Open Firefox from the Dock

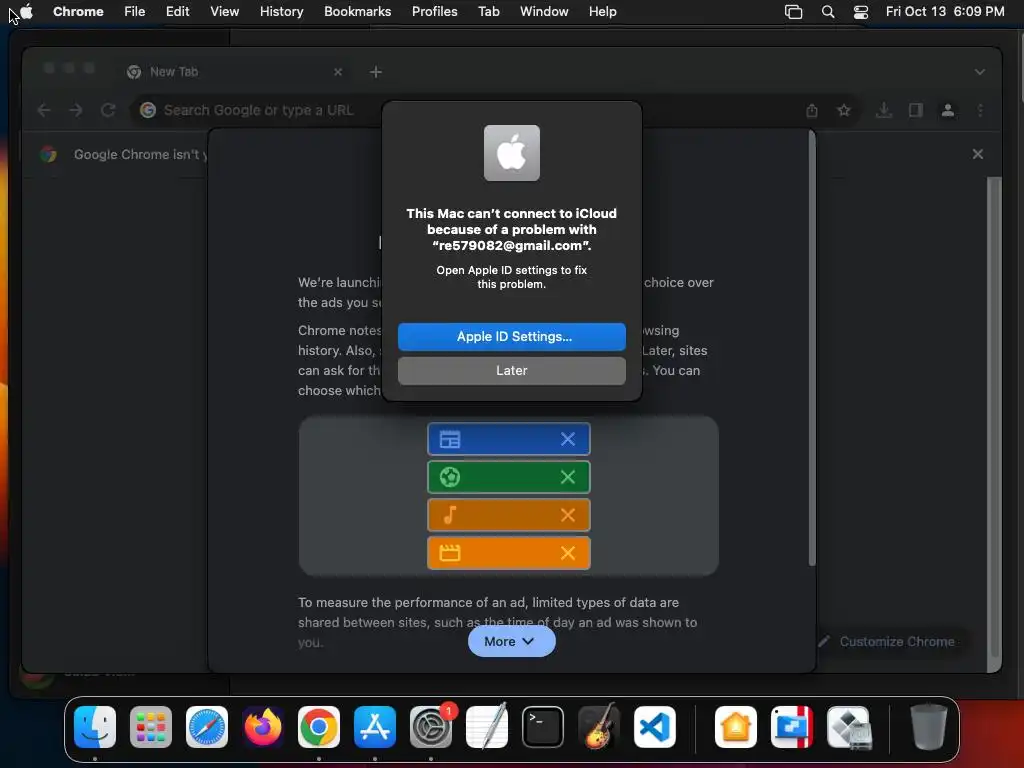(x=263, y=727)
